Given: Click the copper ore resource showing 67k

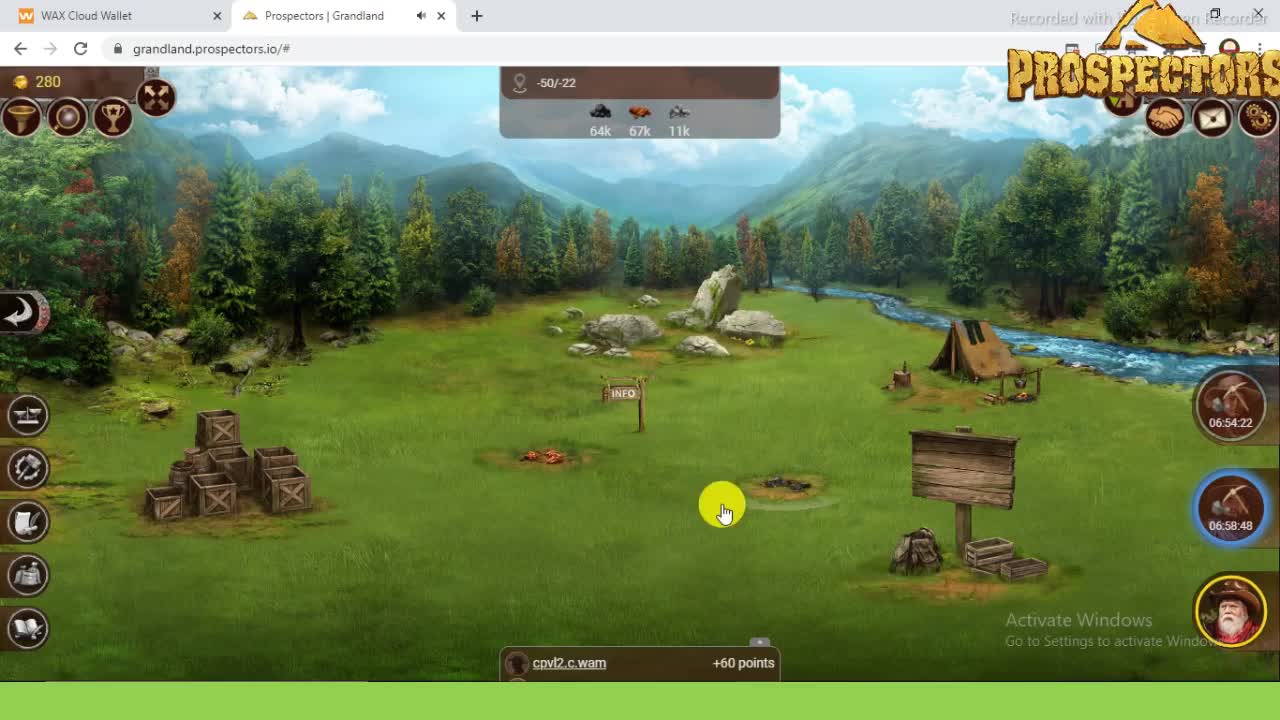Looking at the screenshot, I should pos(640,112).
